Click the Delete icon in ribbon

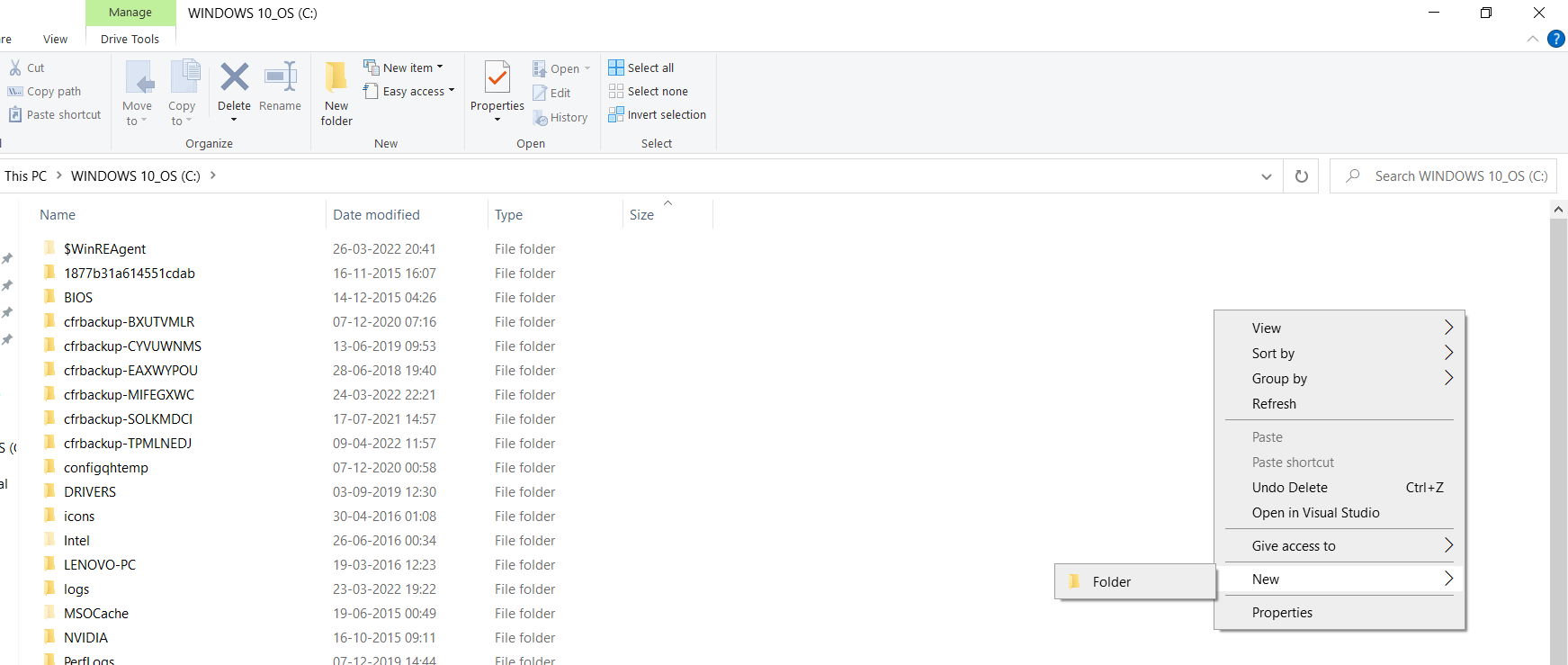click(x=234, y=78)
